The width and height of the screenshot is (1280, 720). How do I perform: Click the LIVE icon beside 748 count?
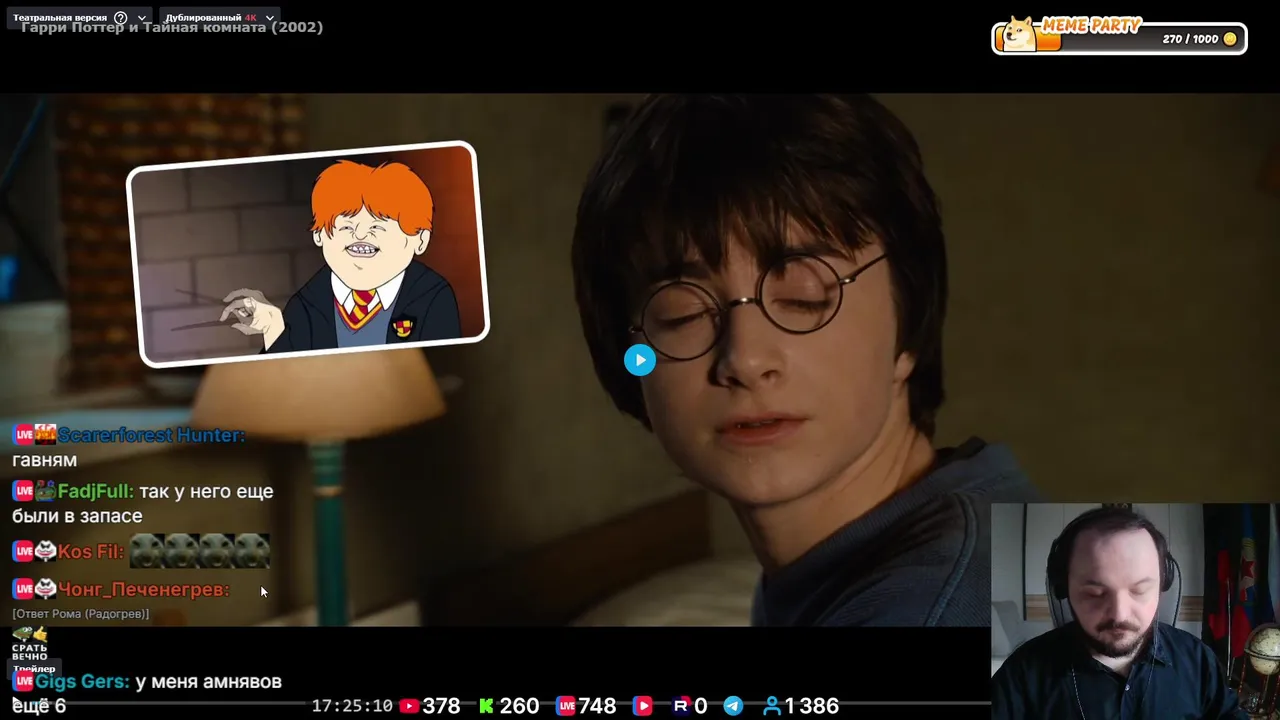click(566, 706)
